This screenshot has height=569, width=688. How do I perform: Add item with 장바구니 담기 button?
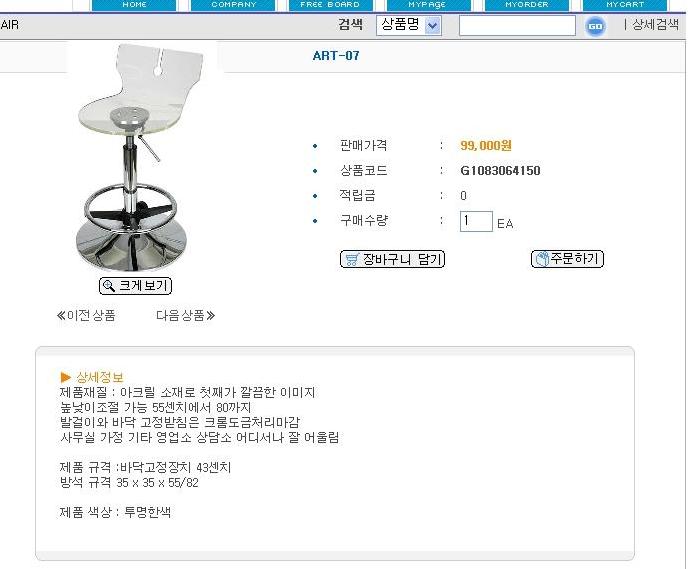point(392,259)
